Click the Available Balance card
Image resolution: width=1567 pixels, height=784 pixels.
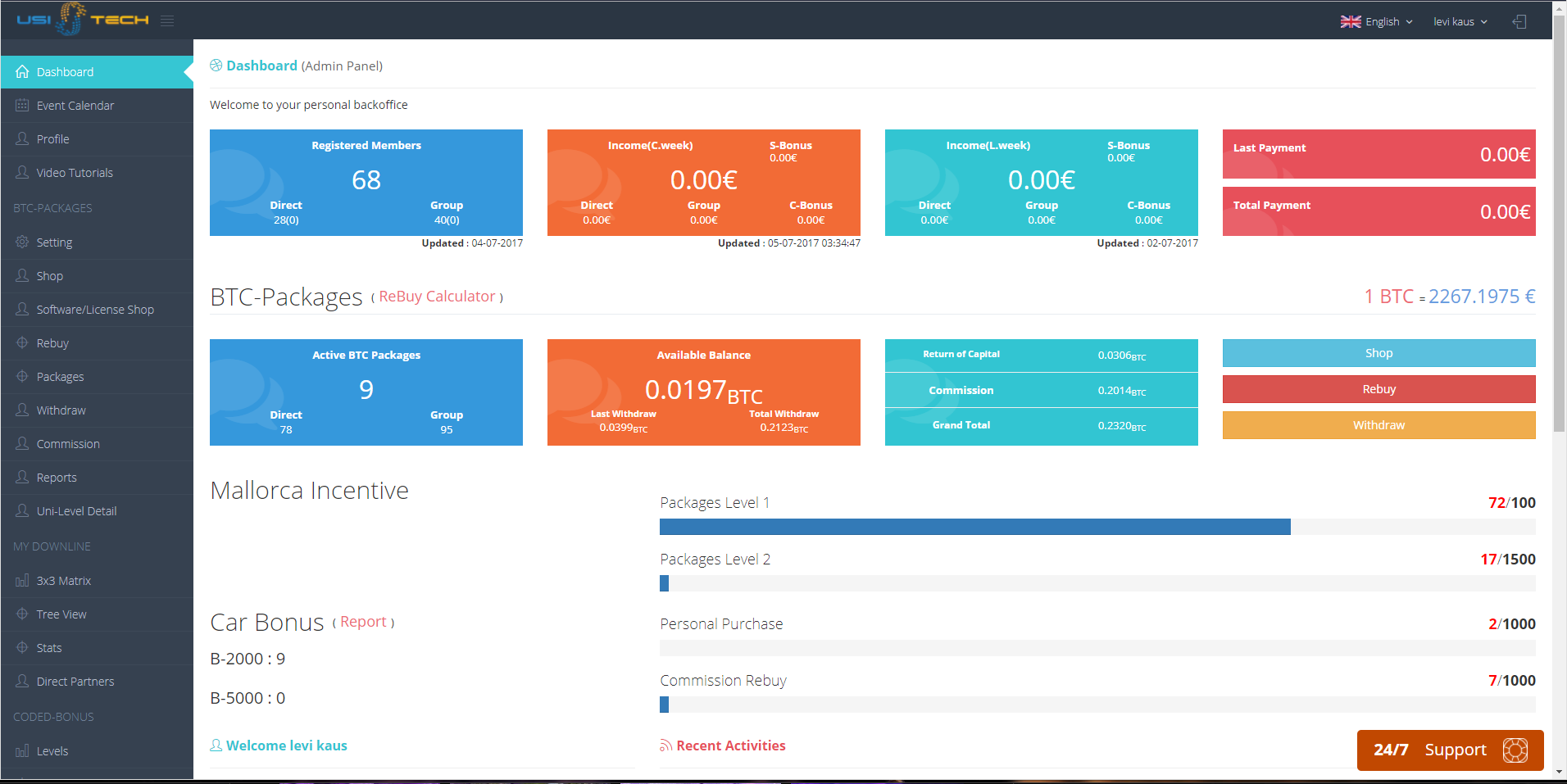(704, 392)
